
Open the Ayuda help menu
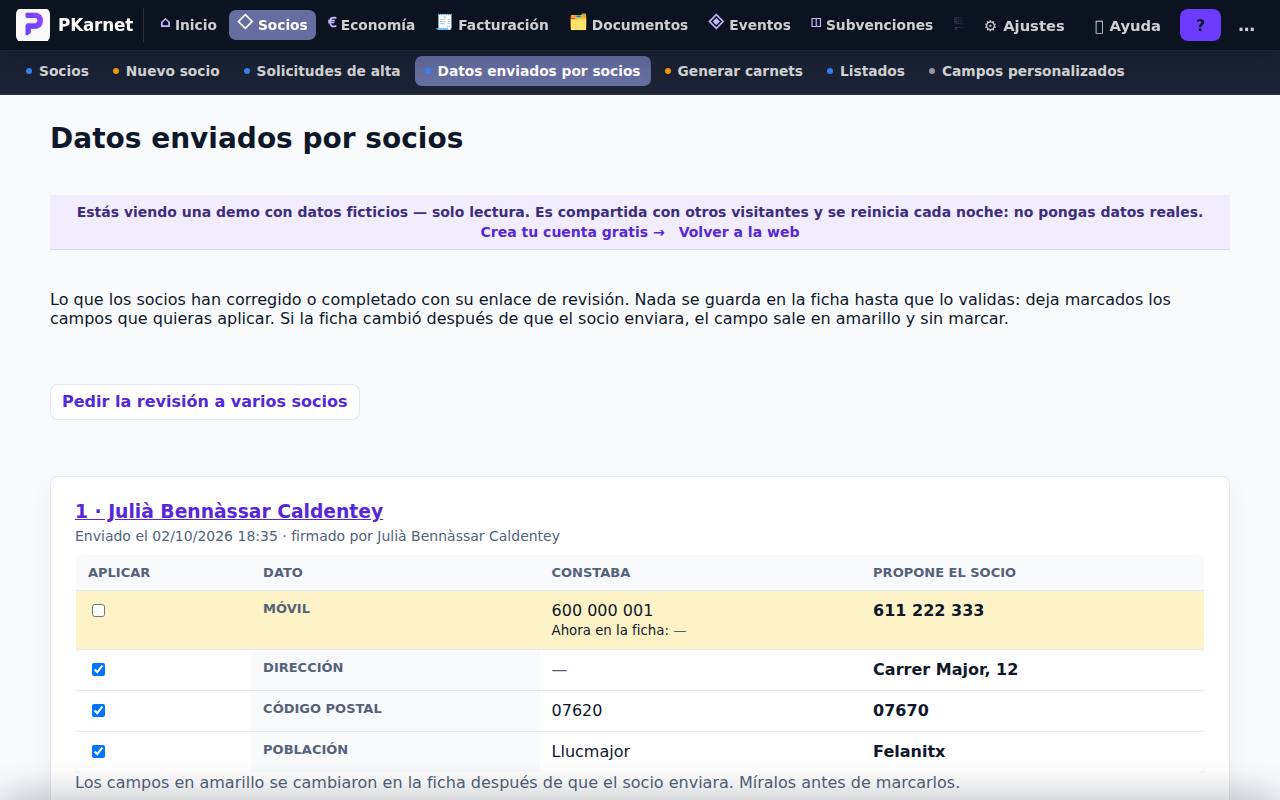(1127, 26)
